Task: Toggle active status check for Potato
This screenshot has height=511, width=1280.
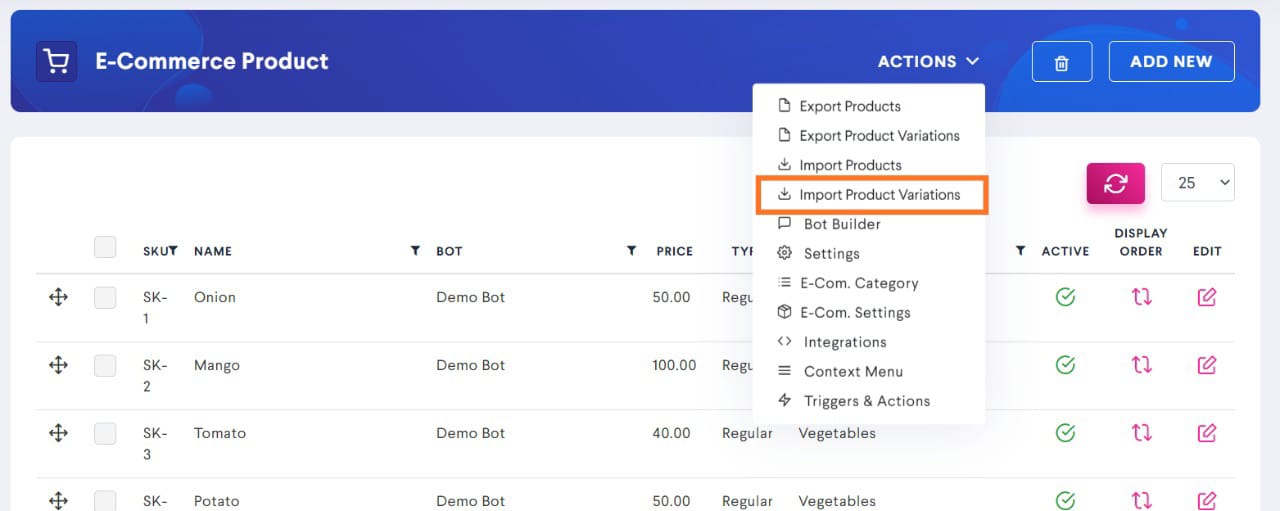Action: click(x=1065, y=500)
